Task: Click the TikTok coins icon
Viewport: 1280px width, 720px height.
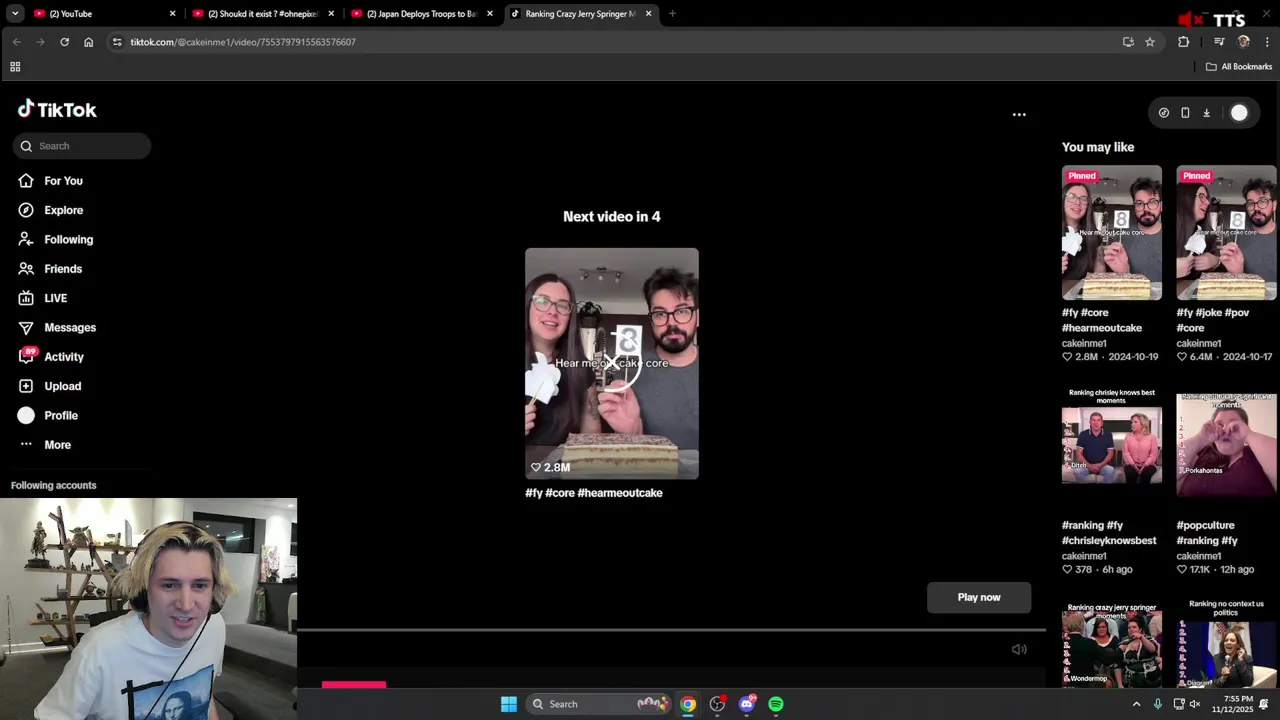Action: (x=1164, y=113)
